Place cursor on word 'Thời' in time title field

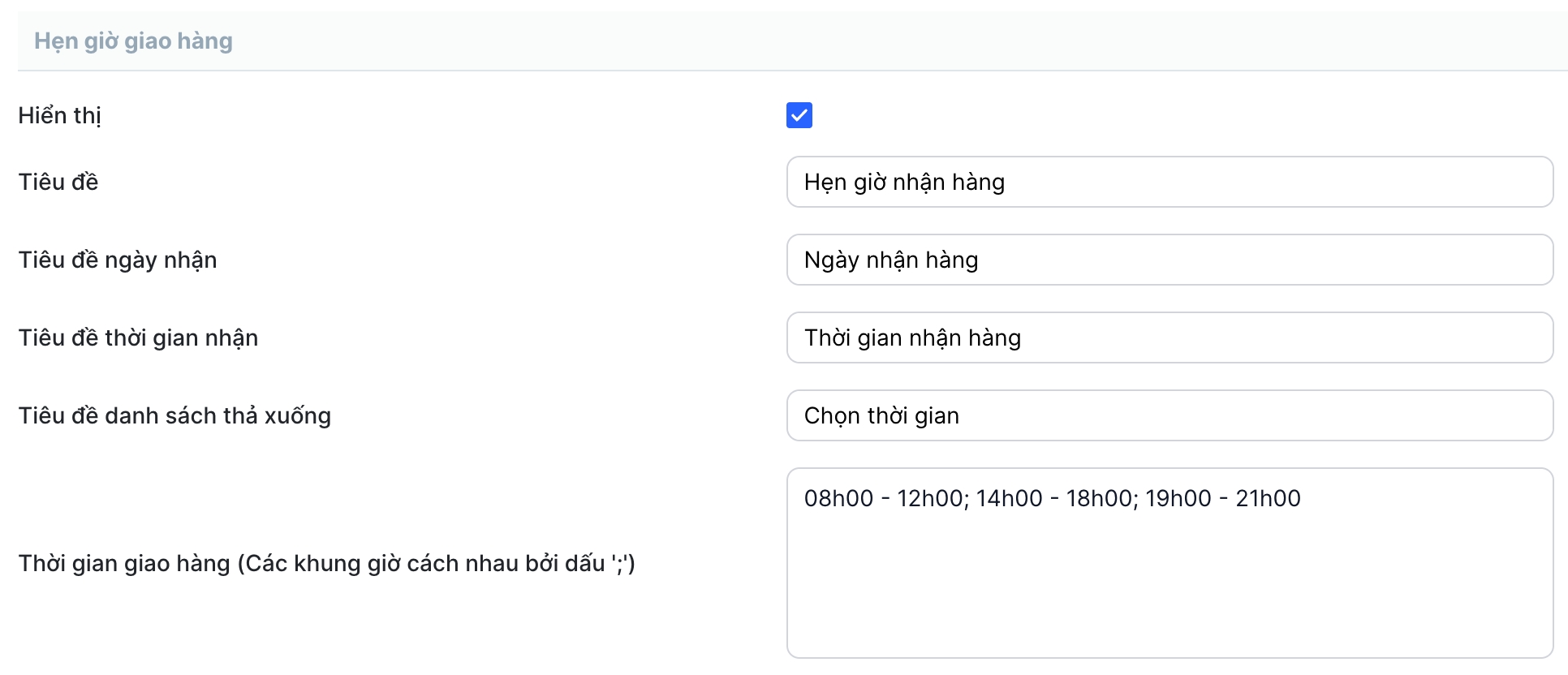[x=827, y=337]
